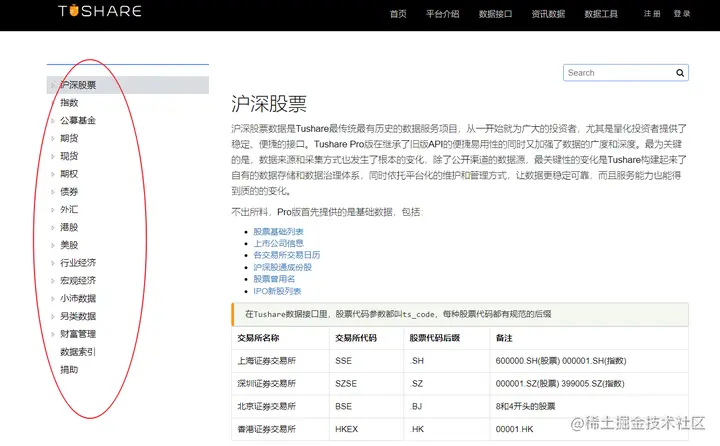Select 宏观经济 in sidebar
Viewport: 720px width, 446px height.
click(78, 281)
